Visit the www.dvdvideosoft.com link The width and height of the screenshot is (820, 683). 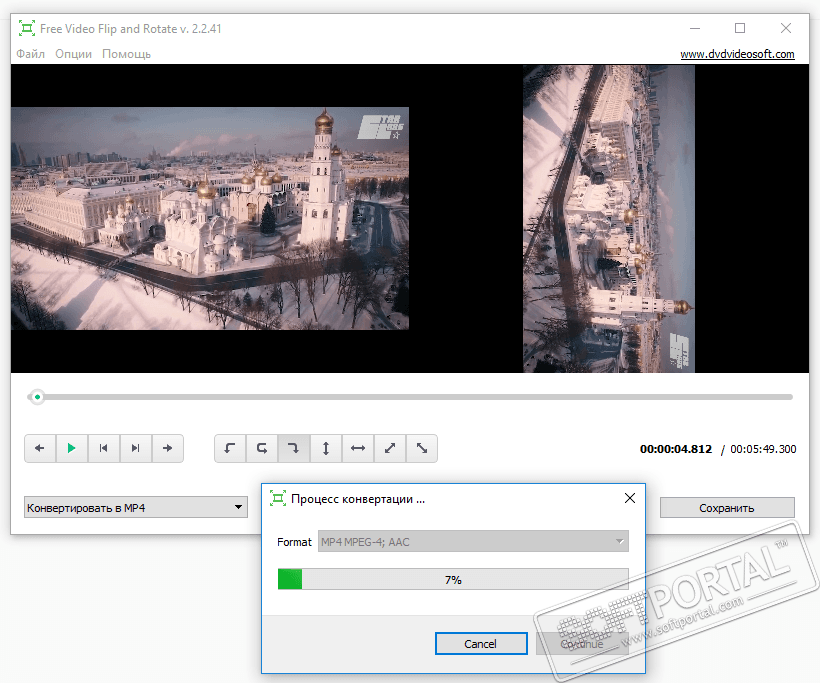click(x=737, y=54)
